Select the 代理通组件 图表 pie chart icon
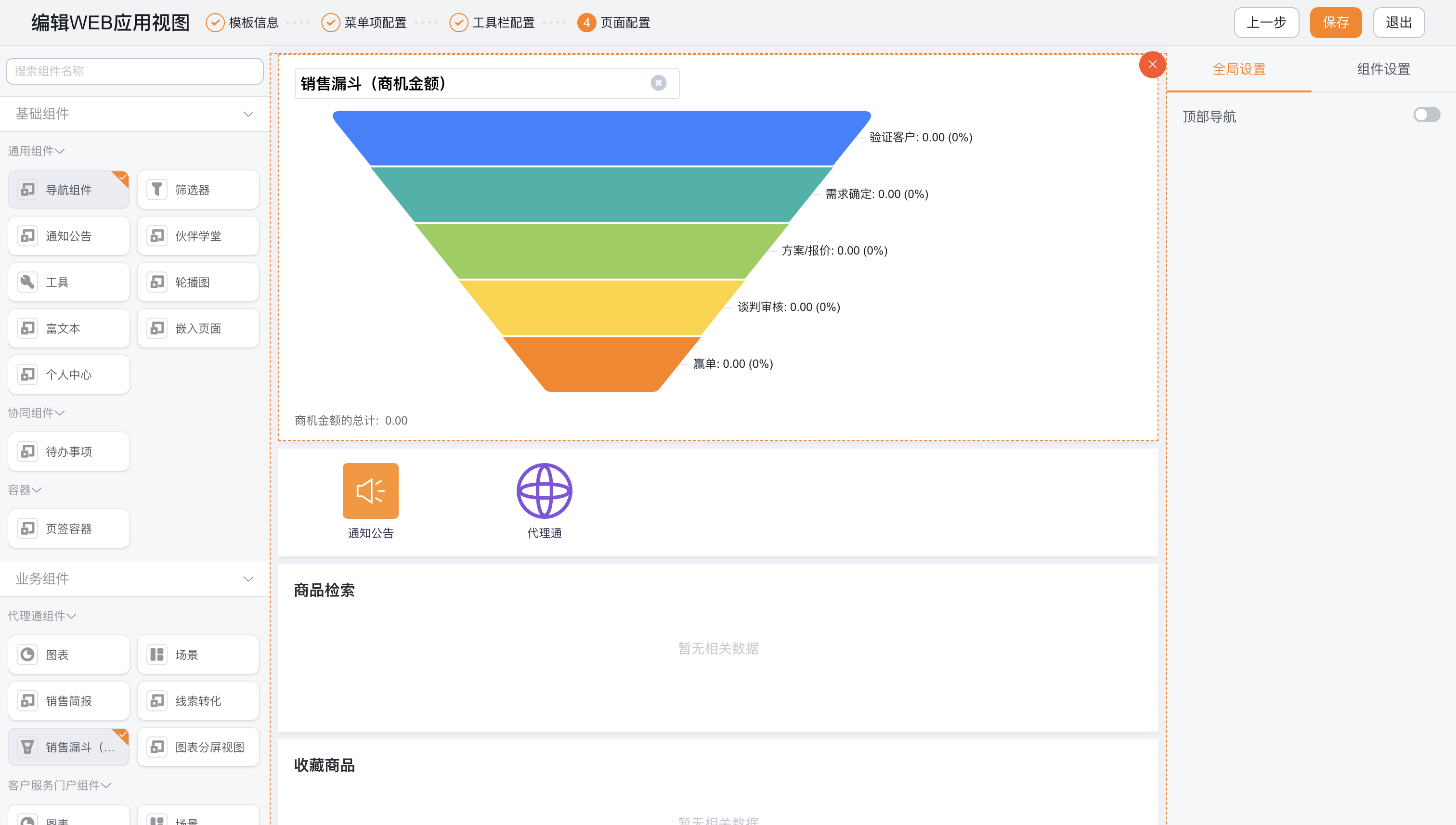Screen dimensions: 1456x825 coord(27,655)
